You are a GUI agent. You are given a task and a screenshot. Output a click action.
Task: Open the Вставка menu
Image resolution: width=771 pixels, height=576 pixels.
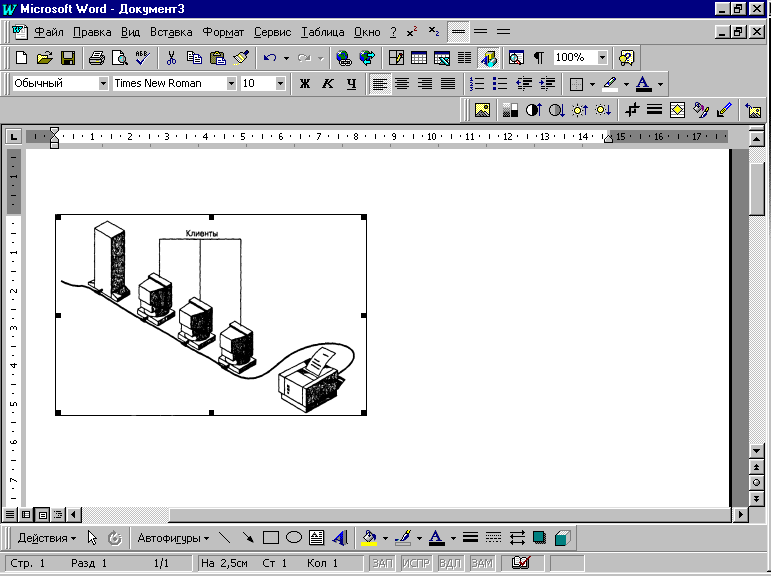[171, 32]
